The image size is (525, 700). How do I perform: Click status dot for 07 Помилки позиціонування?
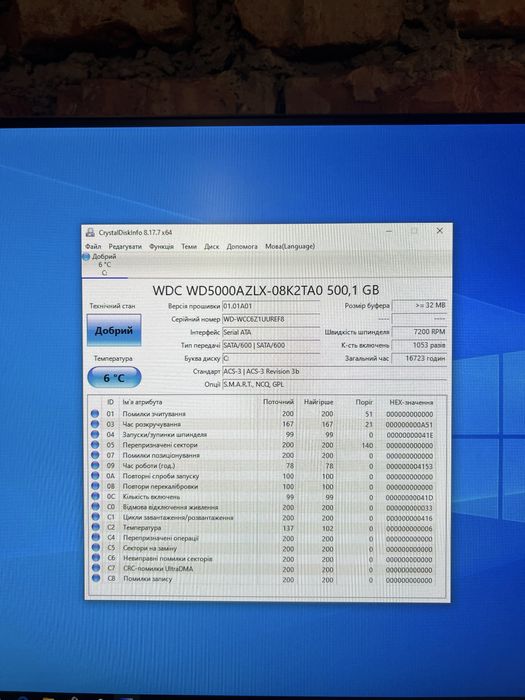tap(95, 455)
